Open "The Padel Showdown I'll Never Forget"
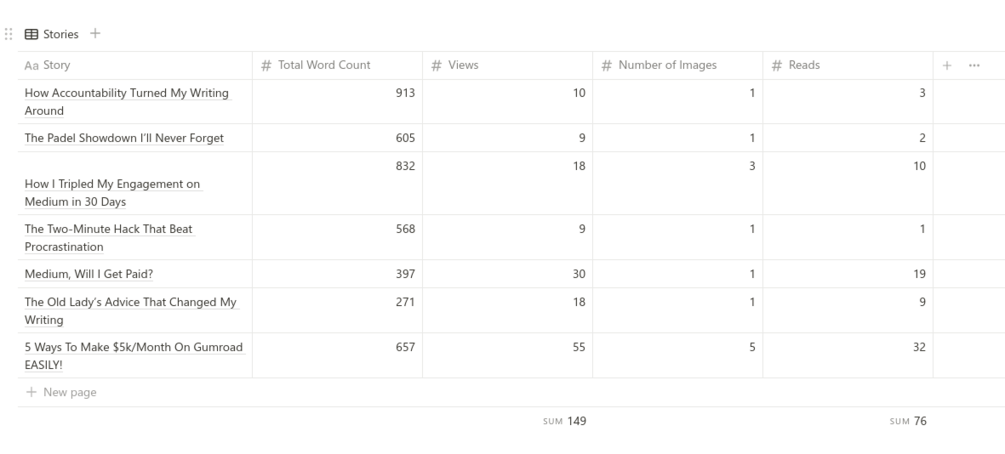This screenshot has height=454, width=1005. [x=124, y=138]
